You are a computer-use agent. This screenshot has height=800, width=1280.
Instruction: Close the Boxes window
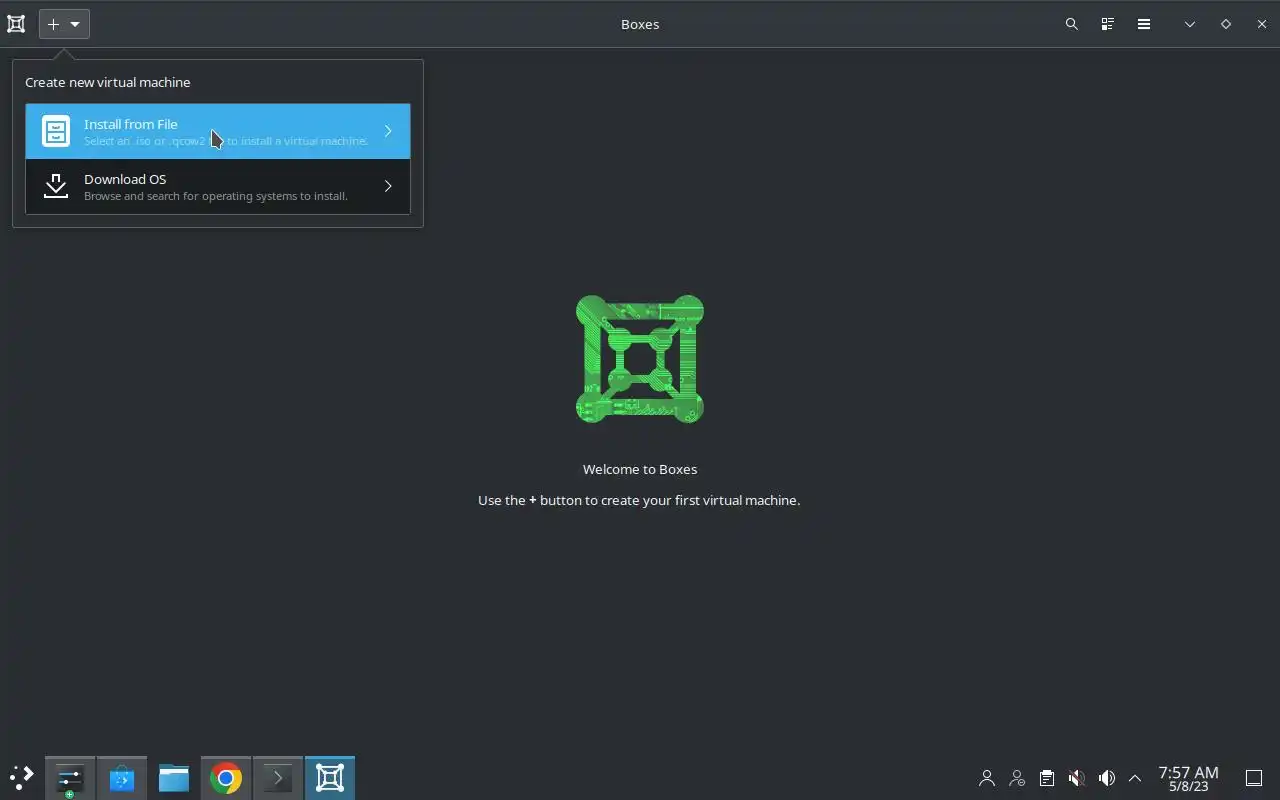[1262, 24]
